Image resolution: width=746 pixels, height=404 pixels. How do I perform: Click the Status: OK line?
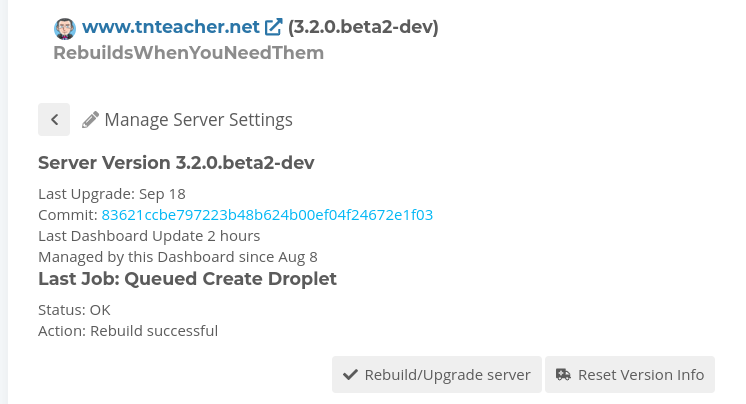pos(74,309)
